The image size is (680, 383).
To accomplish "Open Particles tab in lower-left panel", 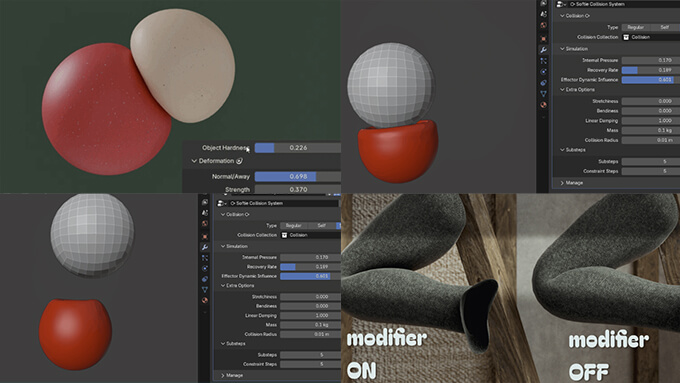I will (x=205, y=258).
